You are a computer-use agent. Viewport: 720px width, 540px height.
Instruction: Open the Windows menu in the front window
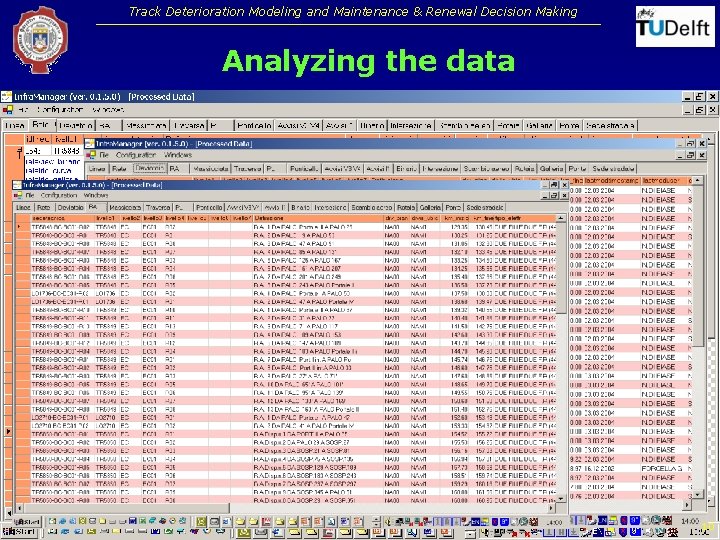pyautogui.click(x=96, y=195)
